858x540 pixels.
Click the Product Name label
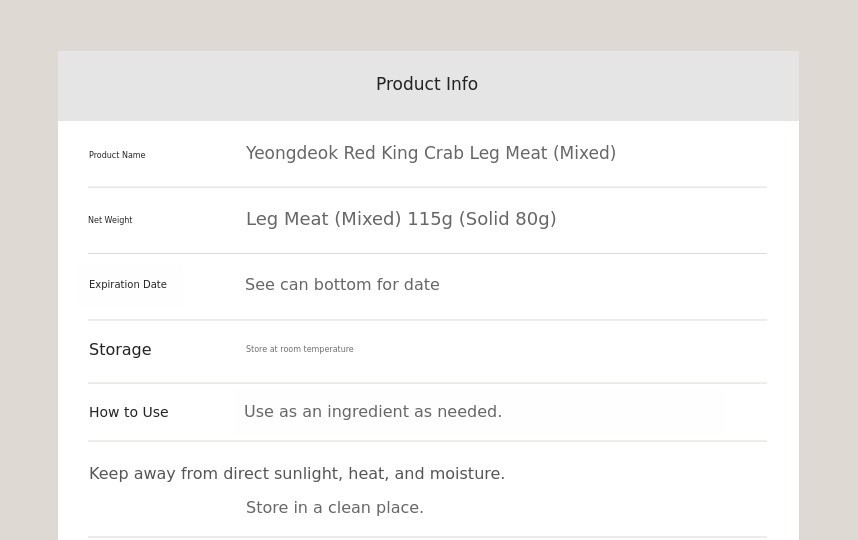point(117,155)
